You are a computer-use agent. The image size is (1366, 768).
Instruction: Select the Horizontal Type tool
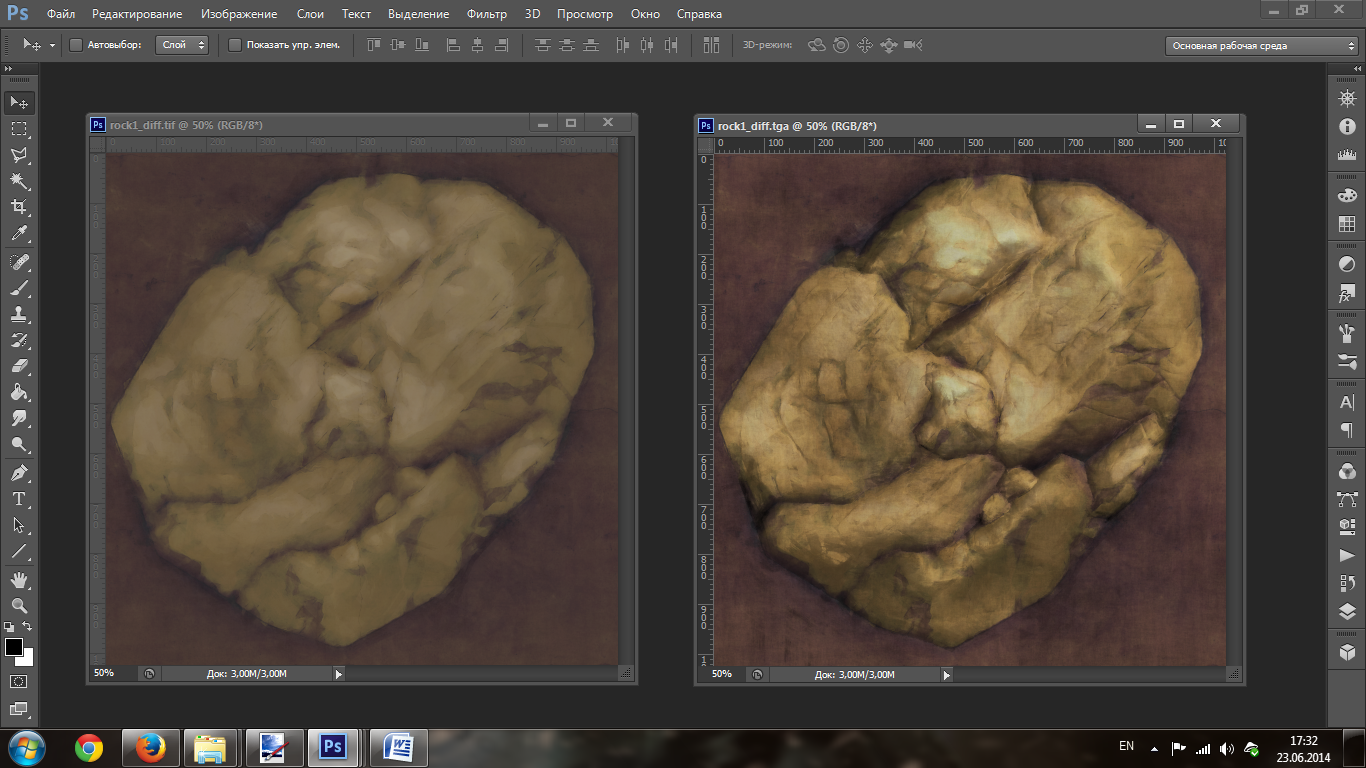(19, 499)
